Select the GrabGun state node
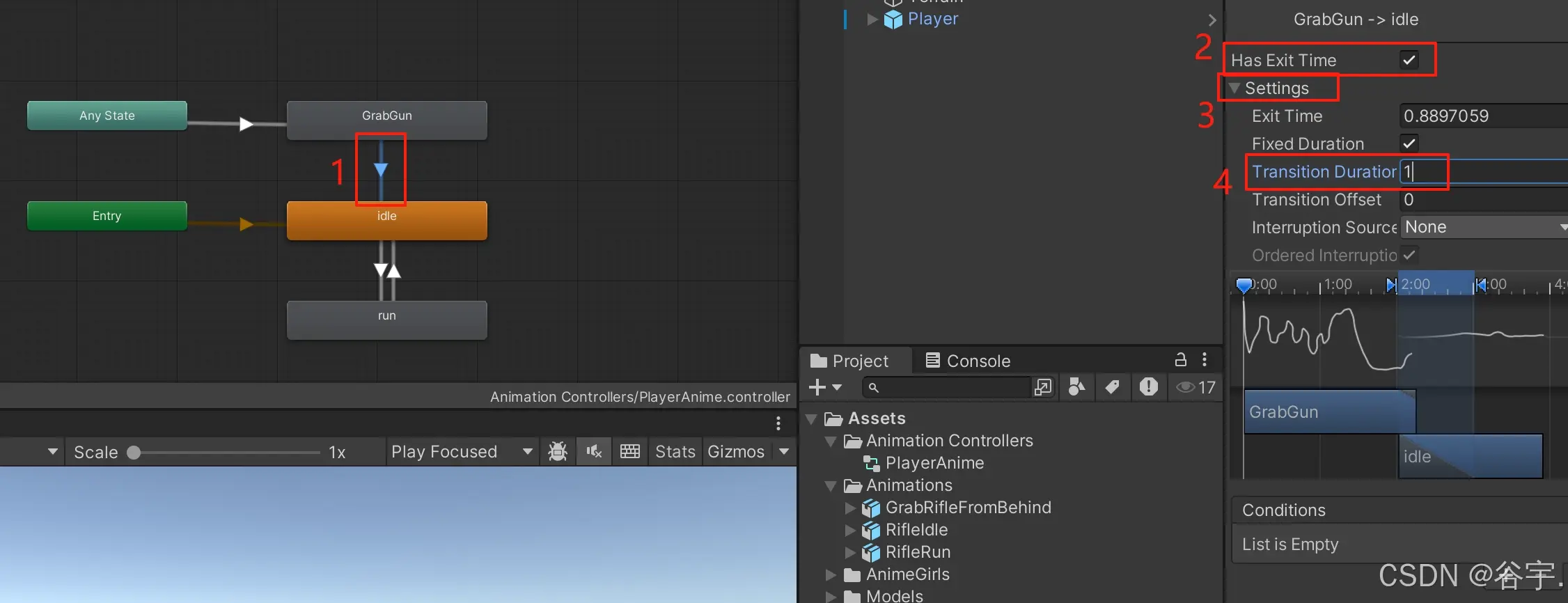The image size is (1568, 603). click(387, 120)
